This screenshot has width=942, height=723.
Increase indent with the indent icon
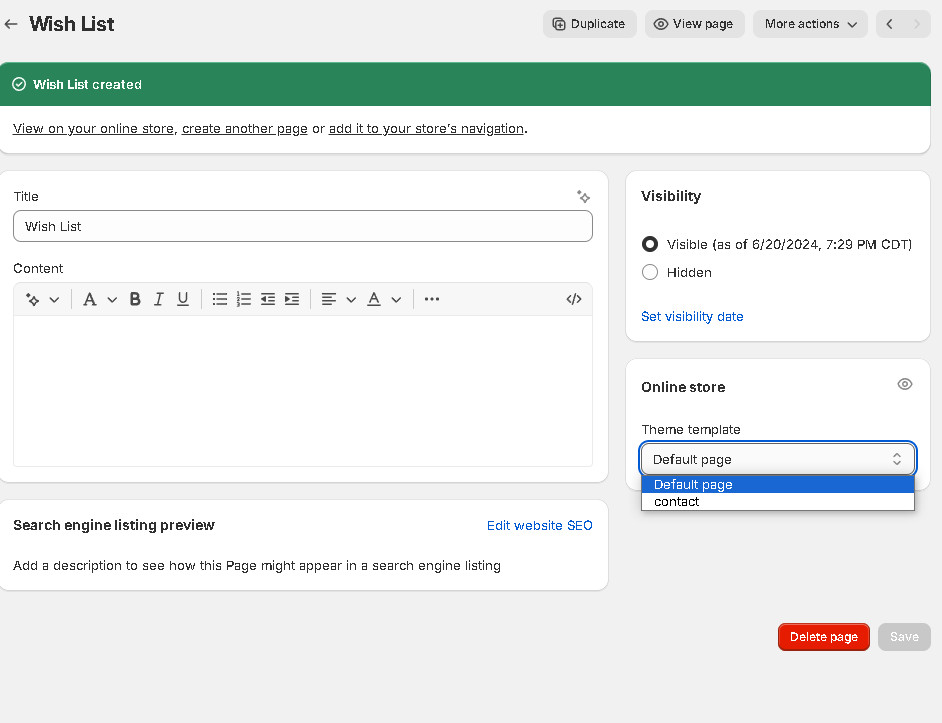pyautogui.click(x=292, y=299)
